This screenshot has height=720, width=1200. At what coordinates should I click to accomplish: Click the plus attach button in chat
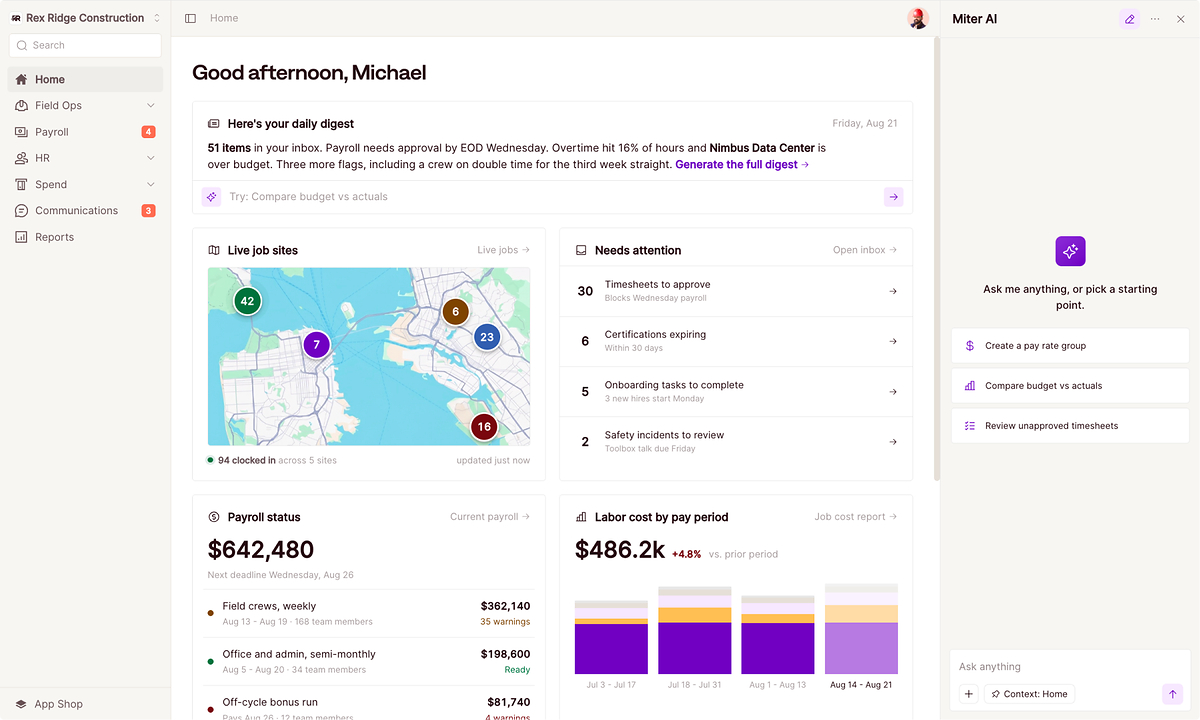click(968, 694)
